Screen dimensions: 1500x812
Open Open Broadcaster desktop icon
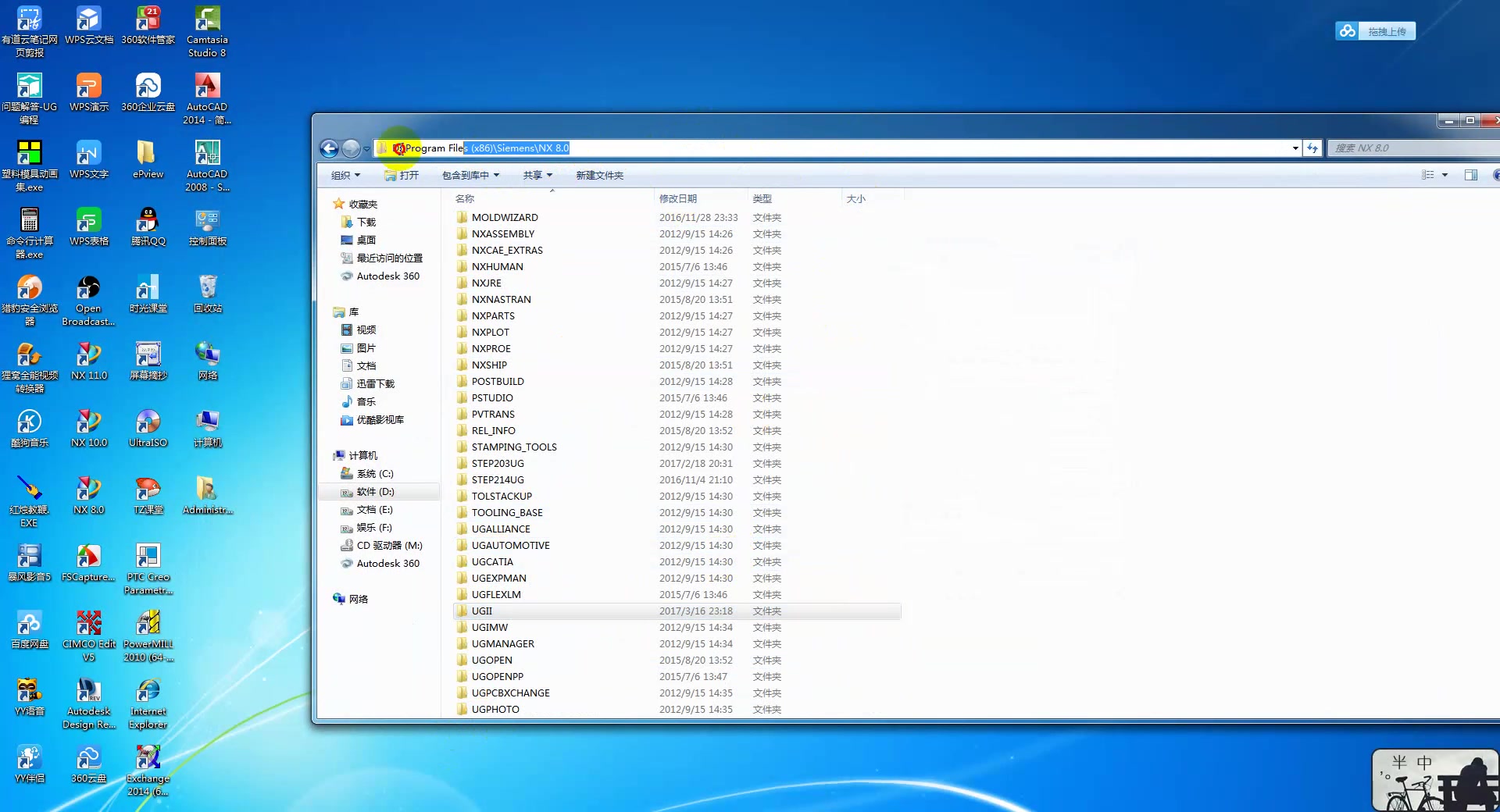88,300
